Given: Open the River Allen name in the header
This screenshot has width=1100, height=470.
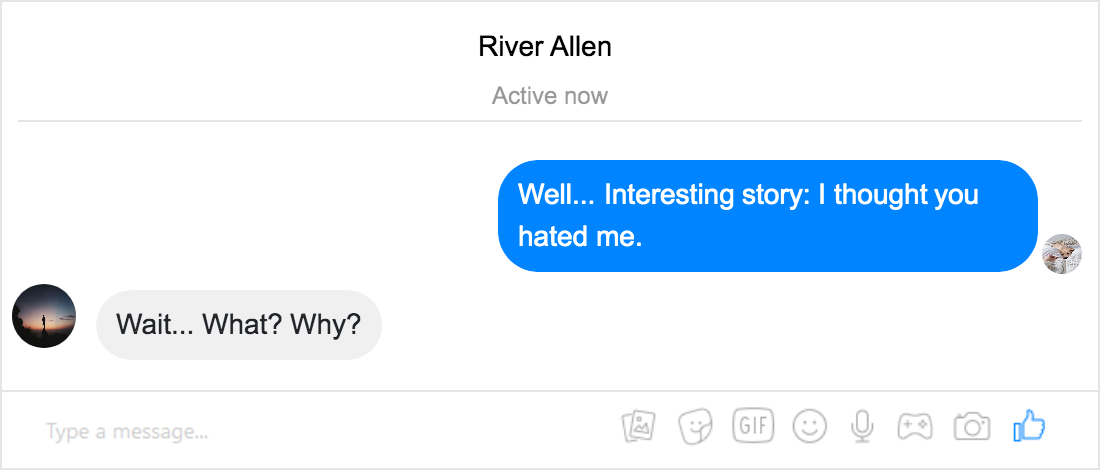Looking at the screenshot, I should tap(545, 46).
